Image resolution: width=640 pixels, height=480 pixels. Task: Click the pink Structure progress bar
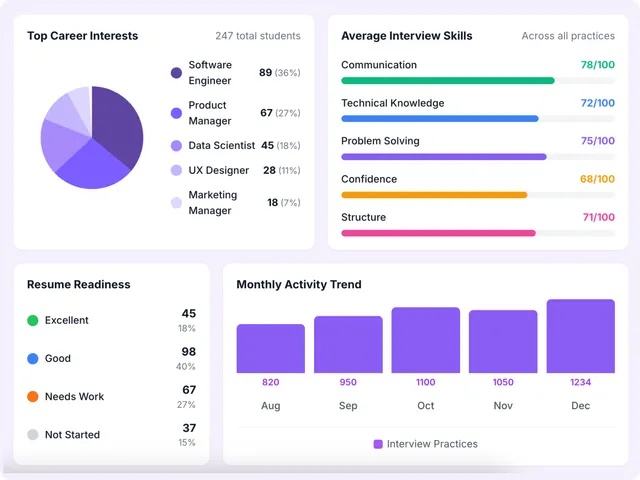click(x=438, y=233)
